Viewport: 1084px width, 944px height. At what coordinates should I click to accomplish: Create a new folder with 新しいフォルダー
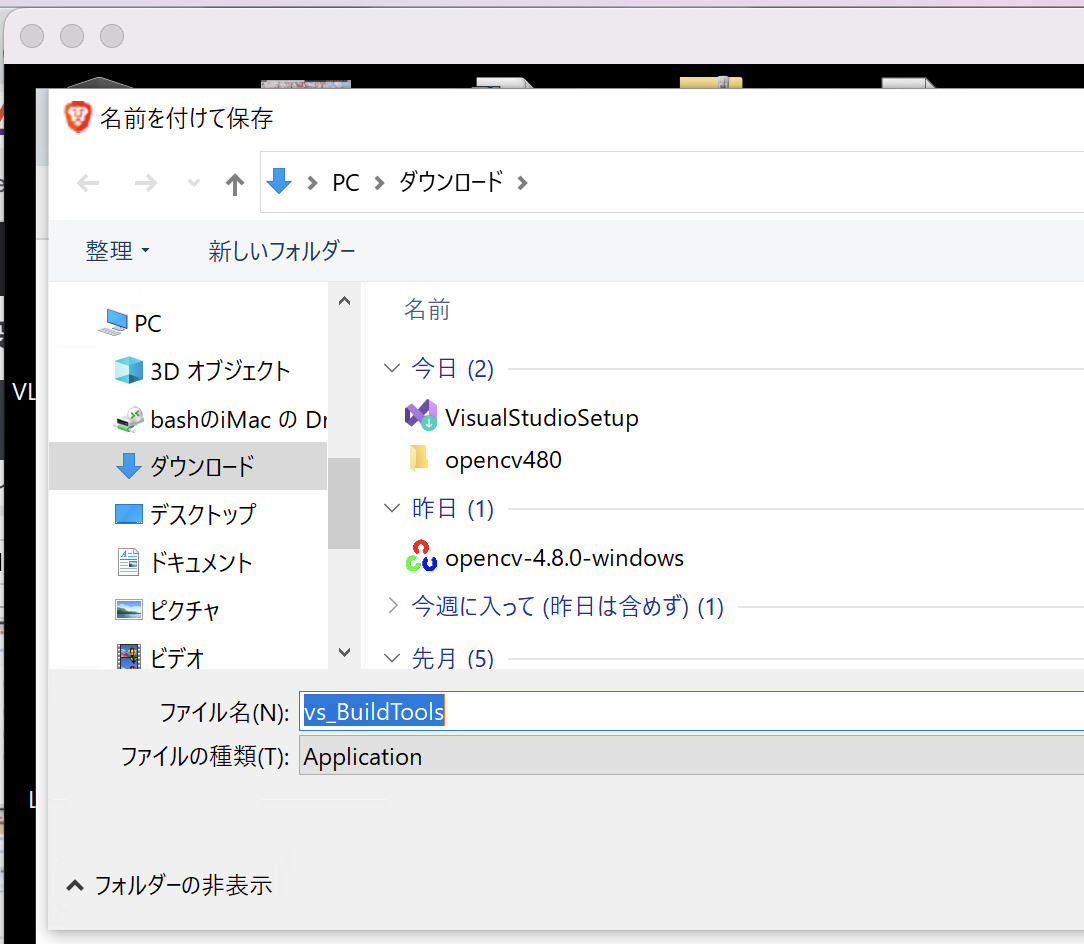point(282,250)
